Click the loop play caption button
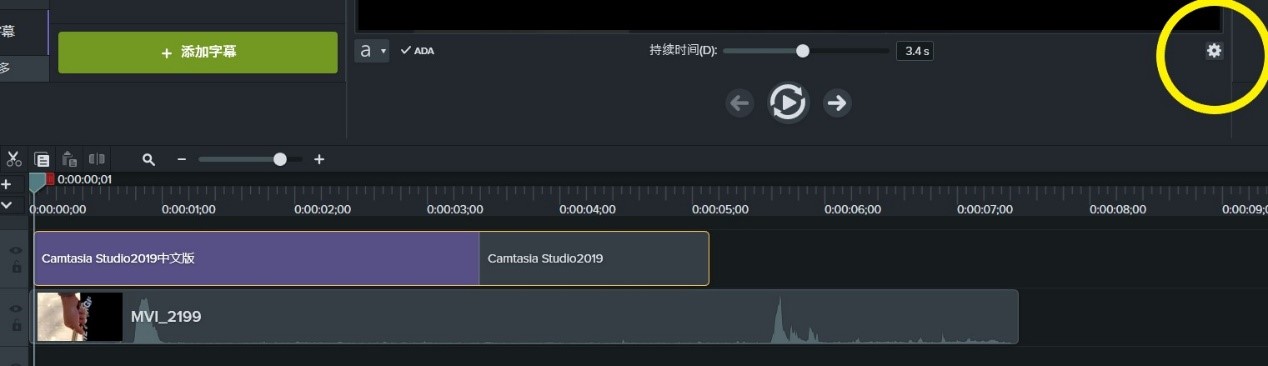1268x366 pixels. pos(788,102)
